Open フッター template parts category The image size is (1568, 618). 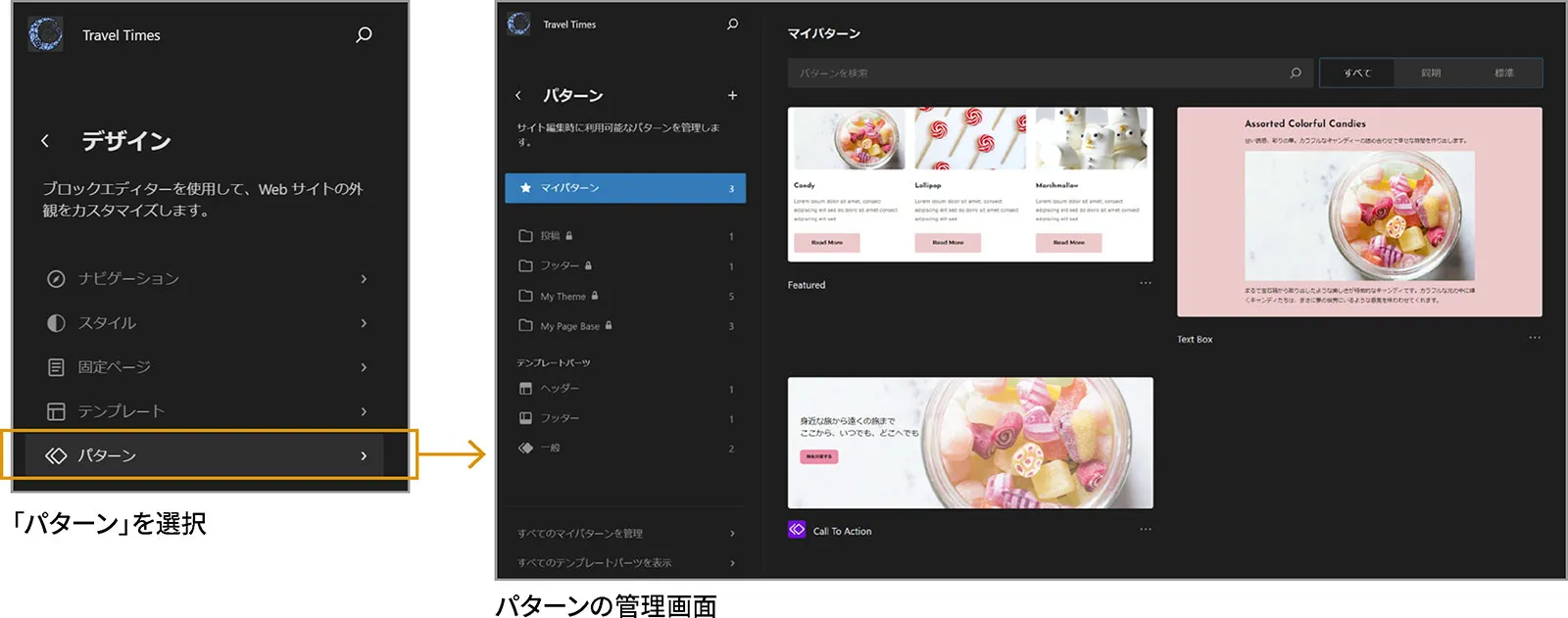coord(625,418)
